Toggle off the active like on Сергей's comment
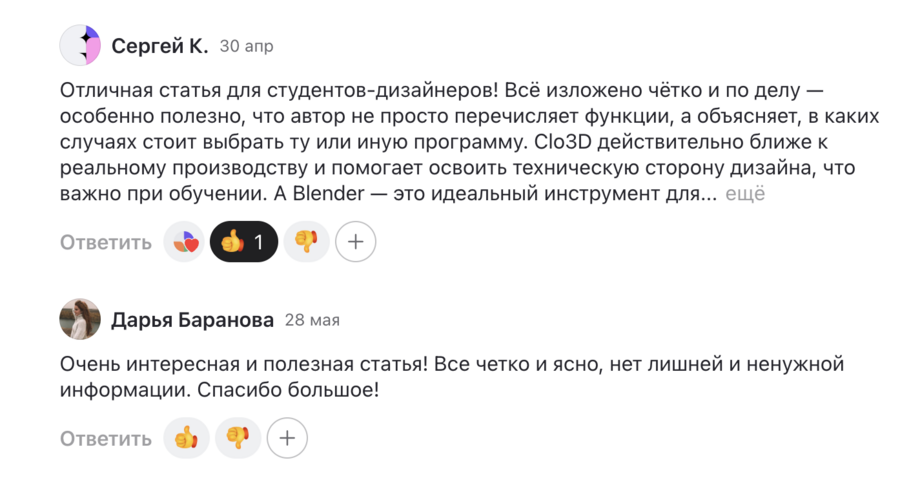Image resolution: width=900 pixels, height=478 pixels. click(243, 242)
